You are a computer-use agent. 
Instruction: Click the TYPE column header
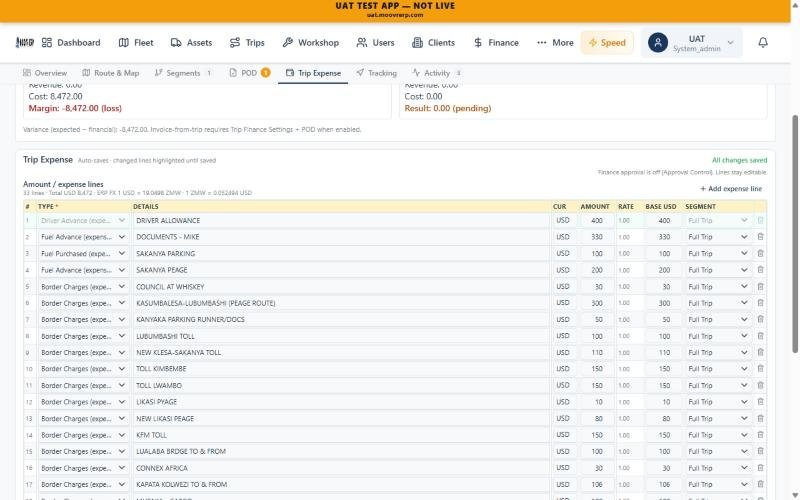point(48,207)
